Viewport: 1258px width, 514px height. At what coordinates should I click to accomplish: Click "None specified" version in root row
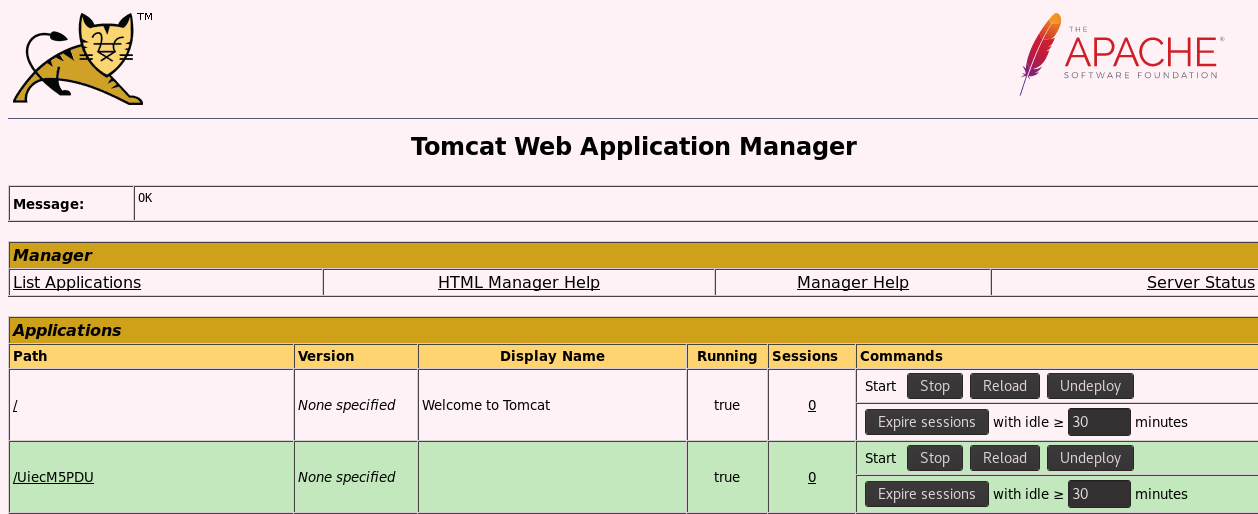(x=346, y=405)
